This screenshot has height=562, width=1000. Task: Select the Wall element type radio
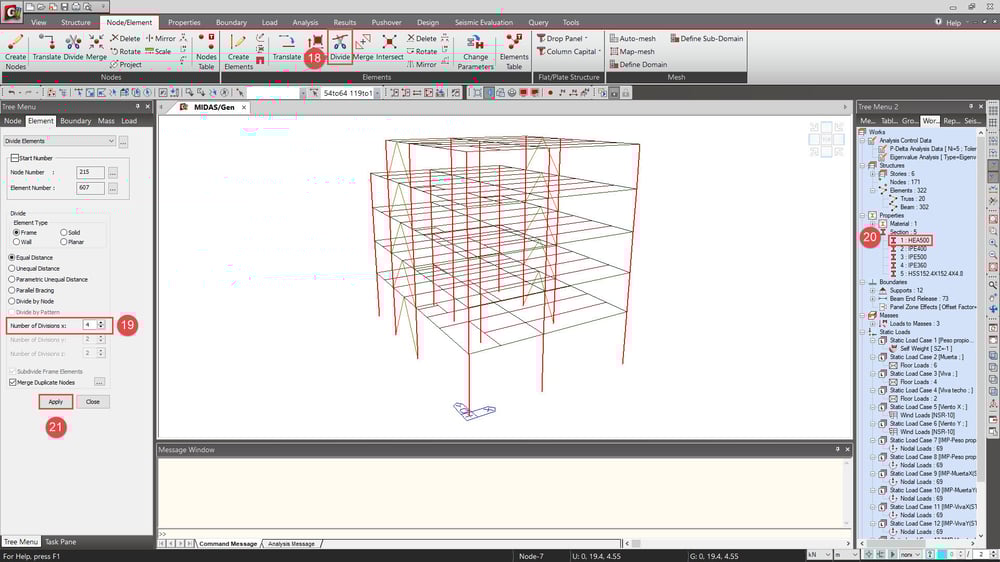(x=17, y=242)
